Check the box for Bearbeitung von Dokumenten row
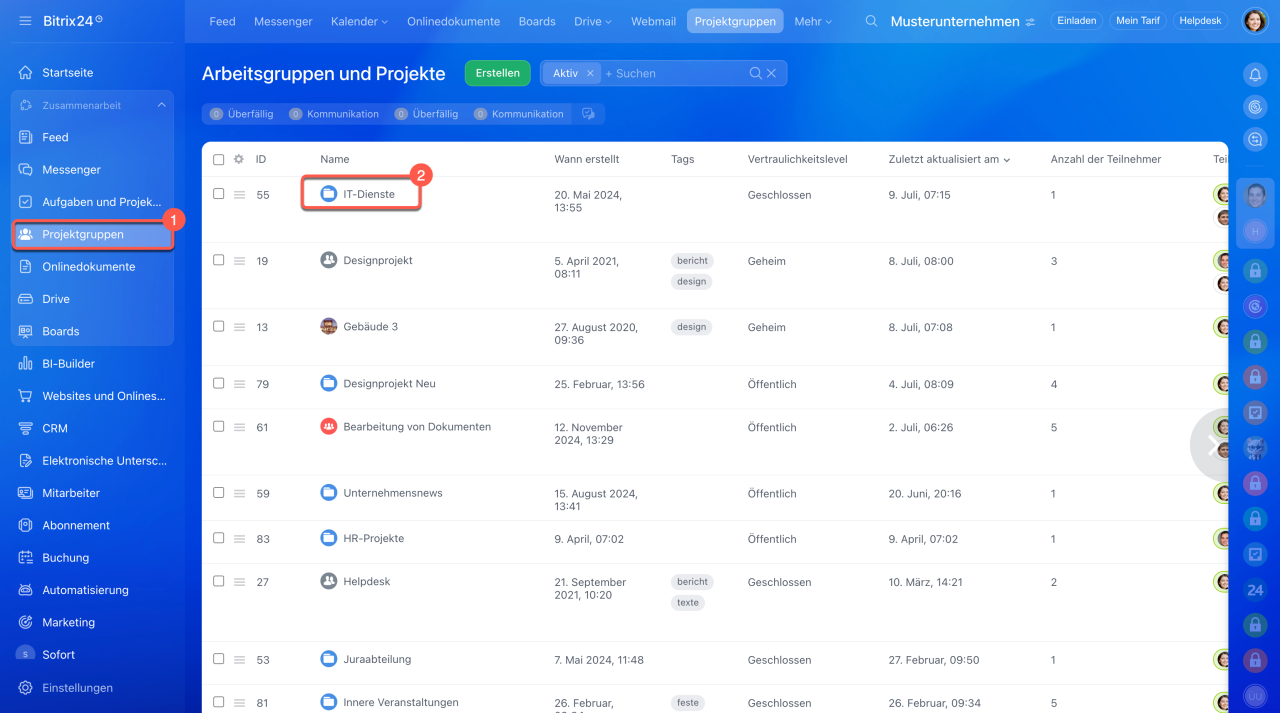Image resolution: width=1280 pixels, height=713 pixels. [219, 426]
